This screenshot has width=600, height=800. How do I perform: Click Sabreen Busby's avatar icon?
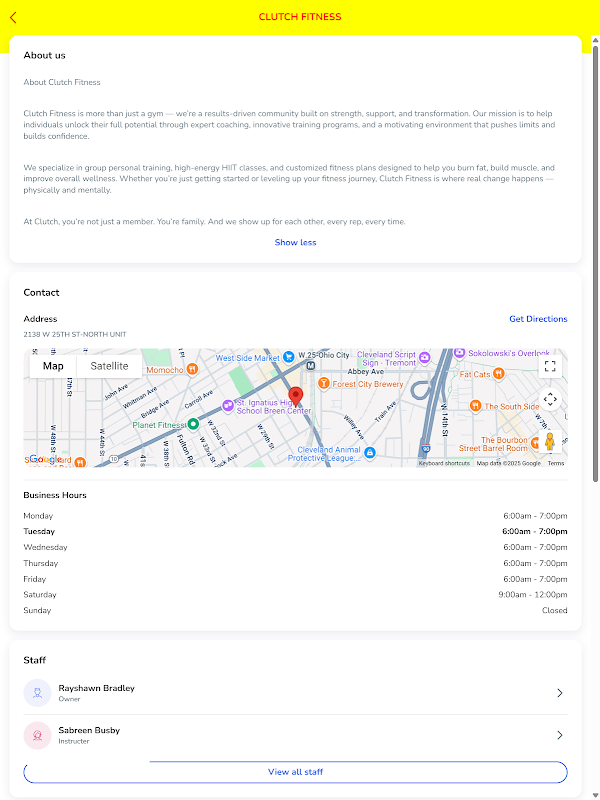click(37, 735)
